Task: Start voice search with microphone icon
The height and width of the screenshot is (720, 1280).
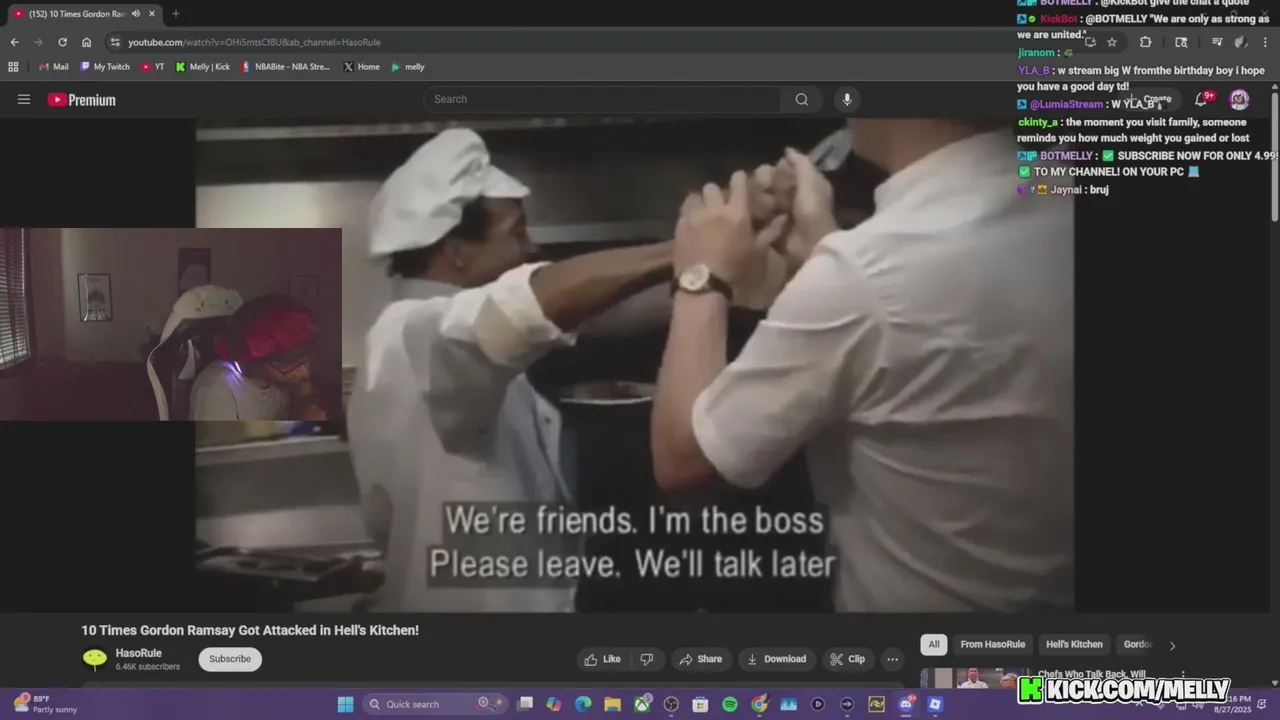Action: [847, 99]
